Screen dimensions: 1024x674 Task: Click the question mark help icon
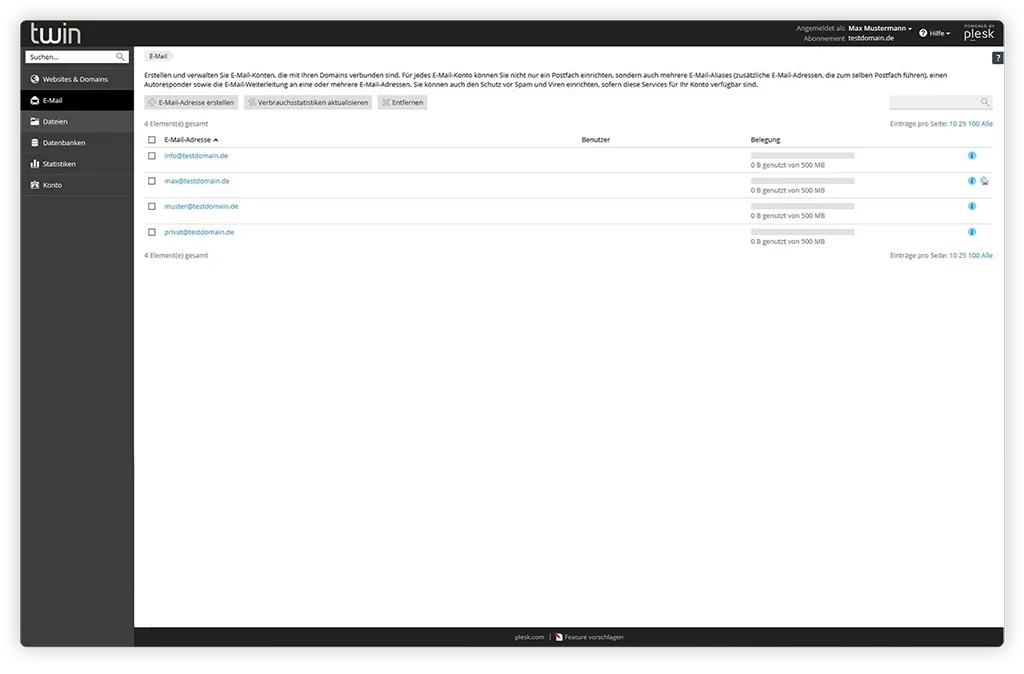997,58
